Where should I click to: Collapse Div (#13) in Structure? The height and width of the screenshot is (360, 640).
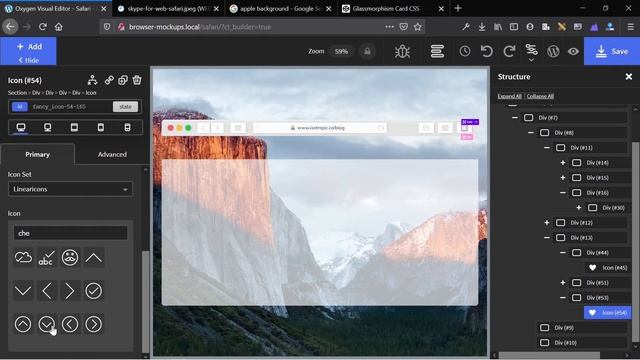point(547,238)
